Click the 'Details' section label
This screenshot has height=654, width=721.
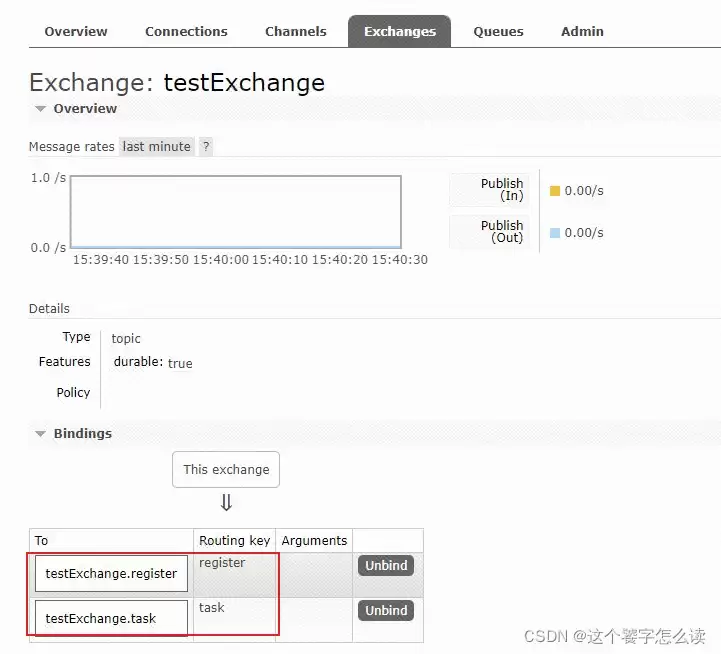(x=49, y=309)
